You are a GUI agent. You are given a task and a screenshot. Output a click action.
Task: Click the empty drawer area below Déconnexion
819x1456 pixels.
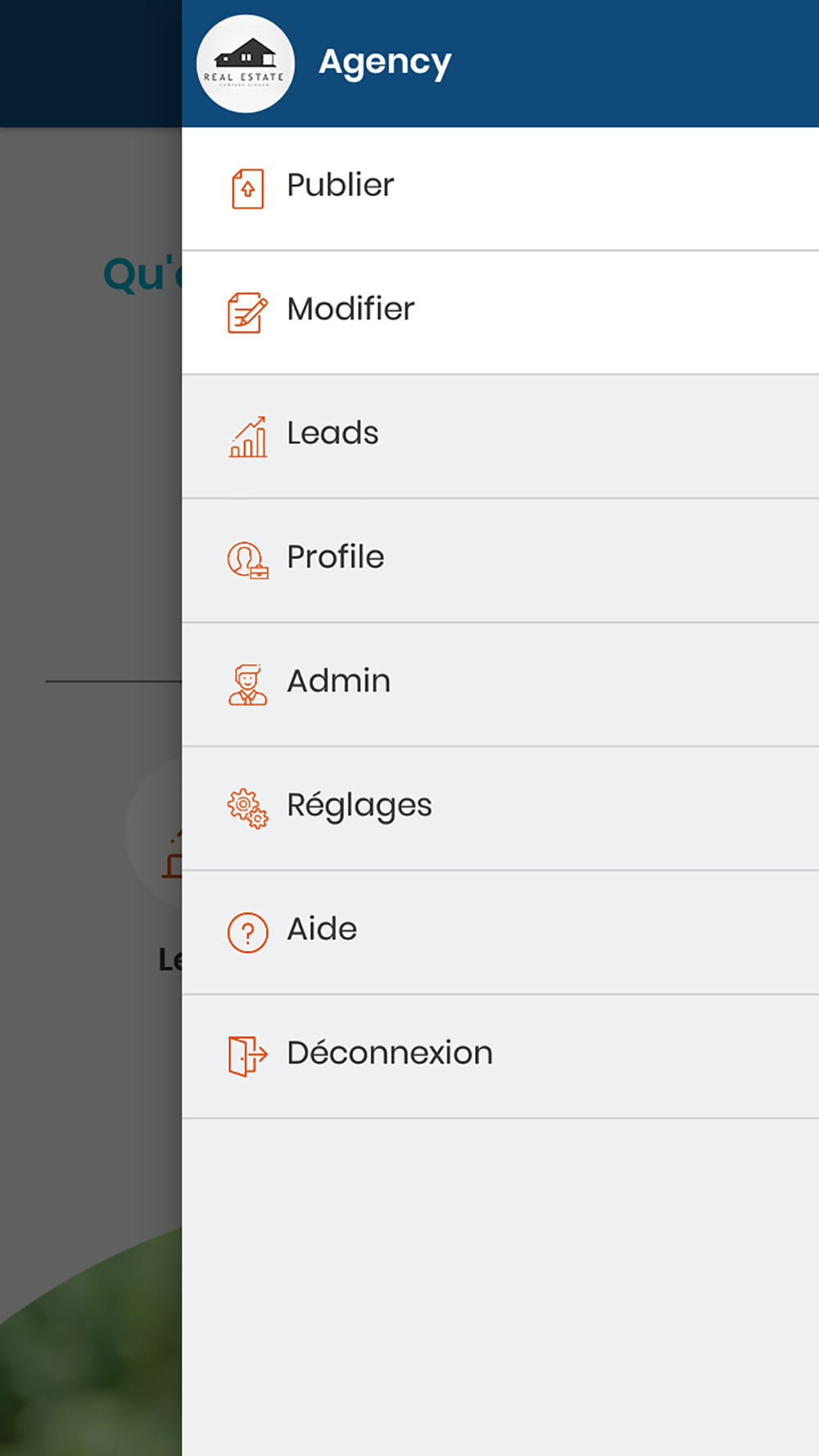click(x=500, y=1287)
